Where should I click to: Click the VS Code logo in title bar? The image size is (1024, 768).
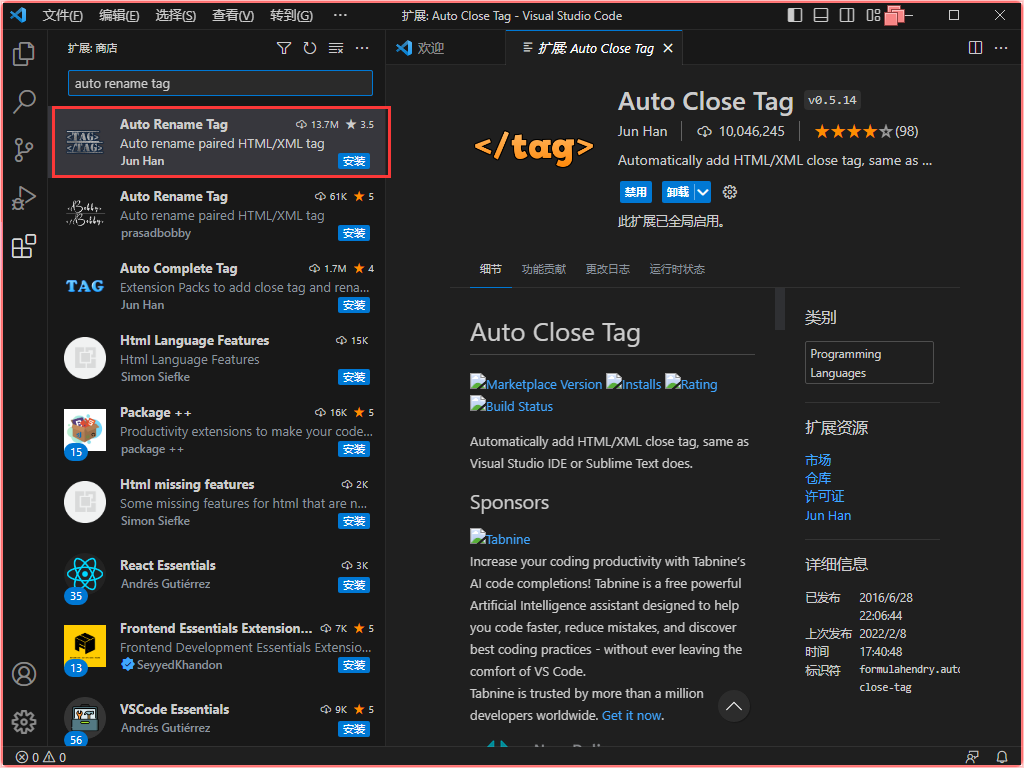(x=18, y=15)
